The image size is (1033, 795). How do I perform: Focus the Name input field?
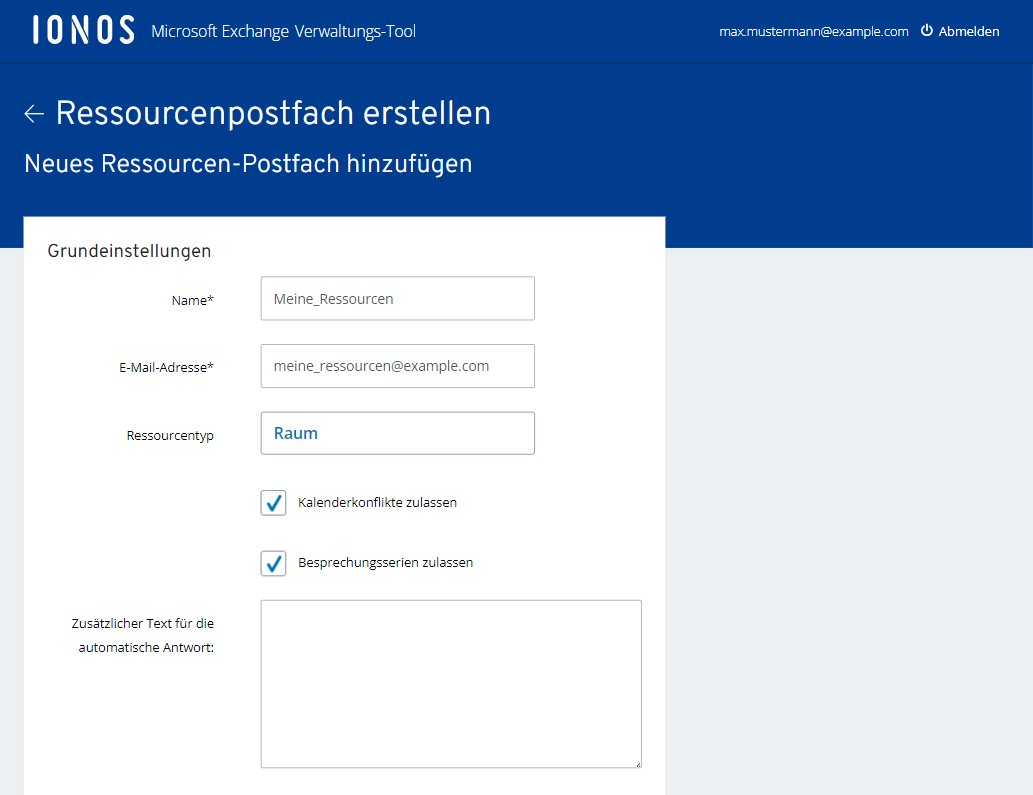click(x=398, y=298)
